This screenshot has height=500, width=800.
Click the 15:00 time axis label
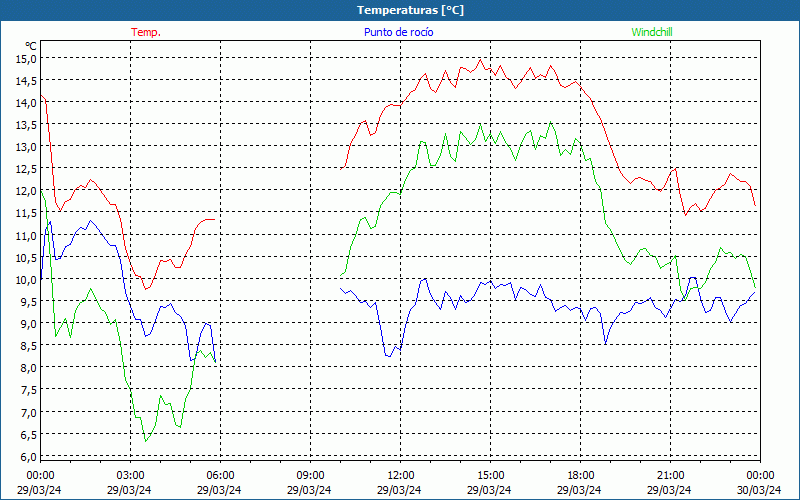[490, 476]
